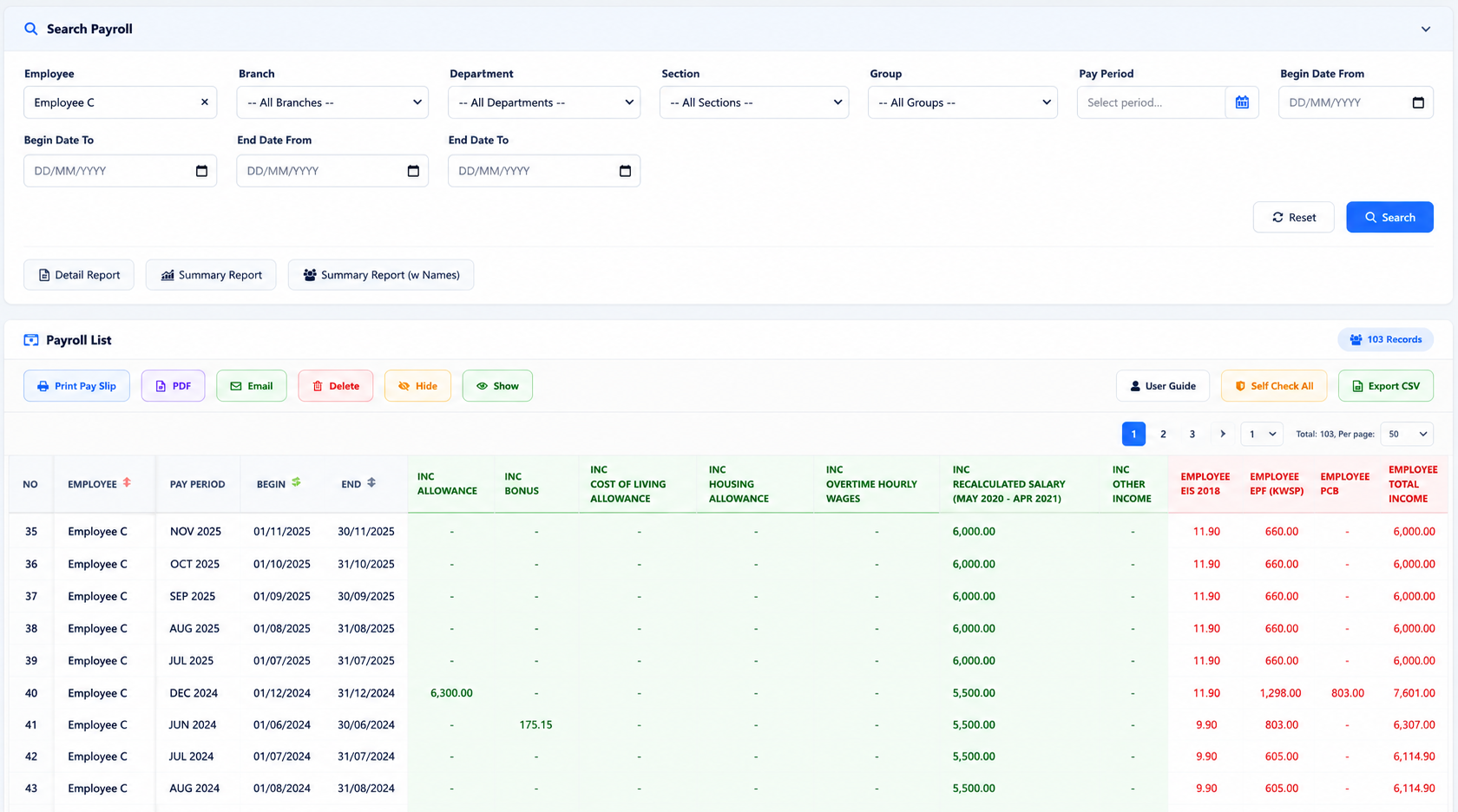The height and width of the screenshot is (812, 1458).
Task: Open calendar picker for Begin Date From
Action: point(1418,102)
